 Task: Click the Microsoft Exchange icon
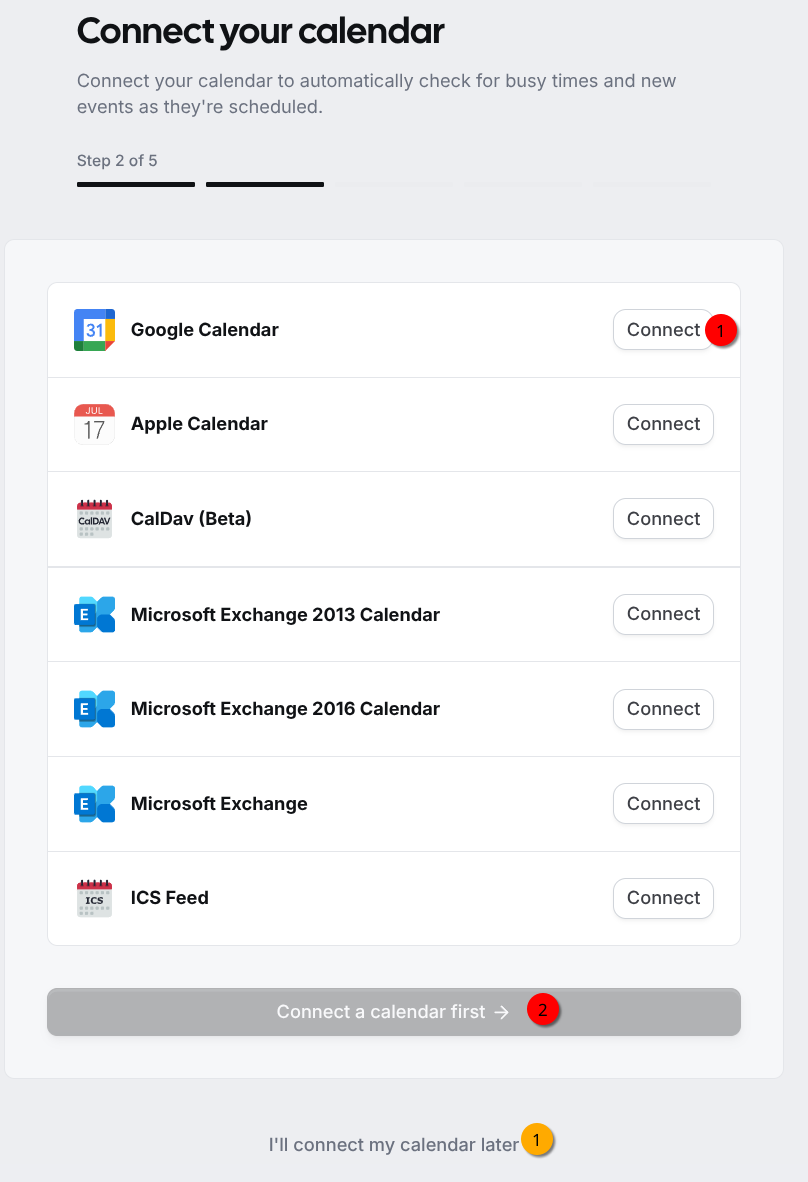coord(94,804)
